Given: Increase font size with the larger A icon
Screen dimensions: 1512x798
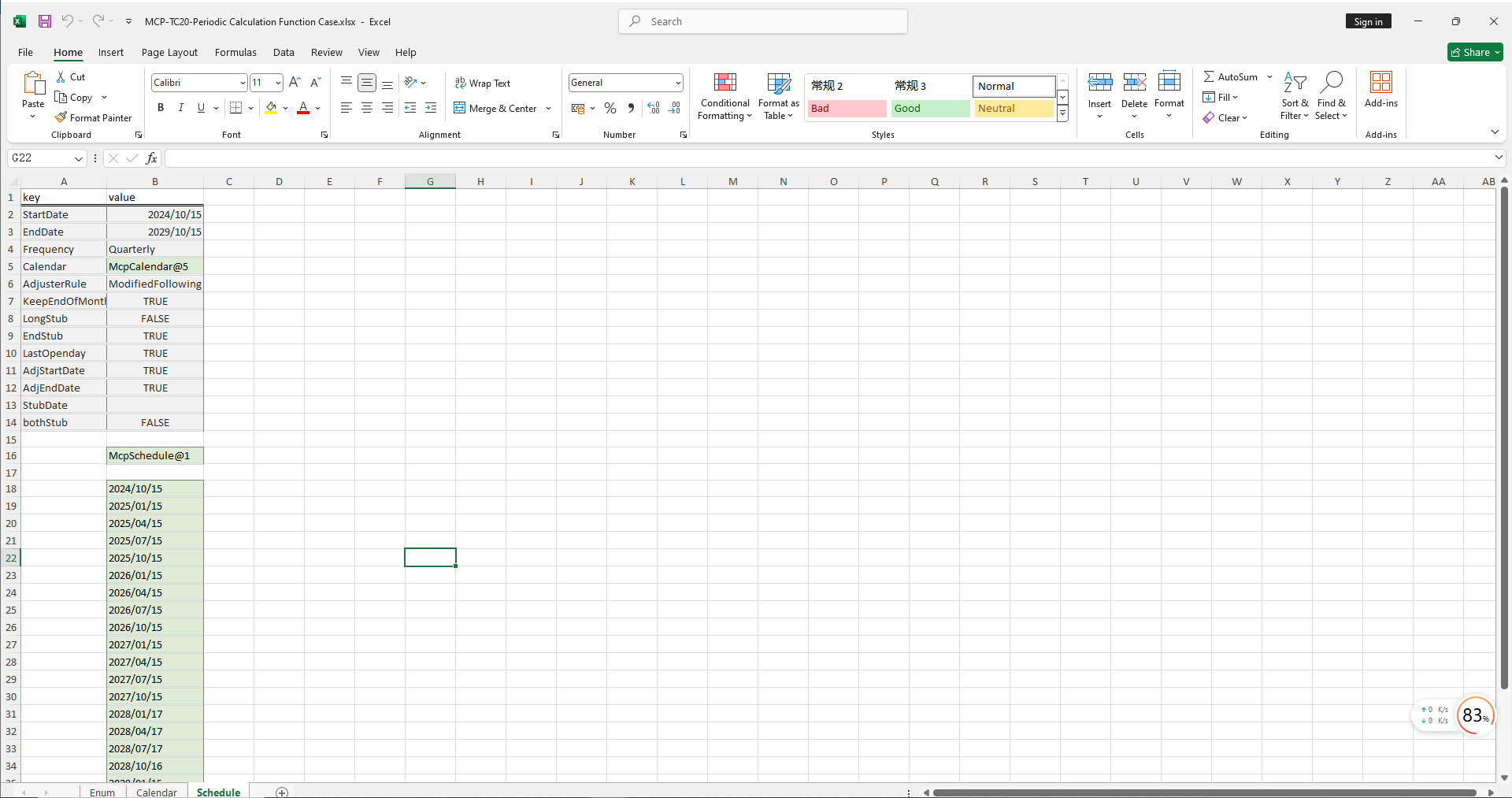Looking at the screenshot, I should coord(295,82).
